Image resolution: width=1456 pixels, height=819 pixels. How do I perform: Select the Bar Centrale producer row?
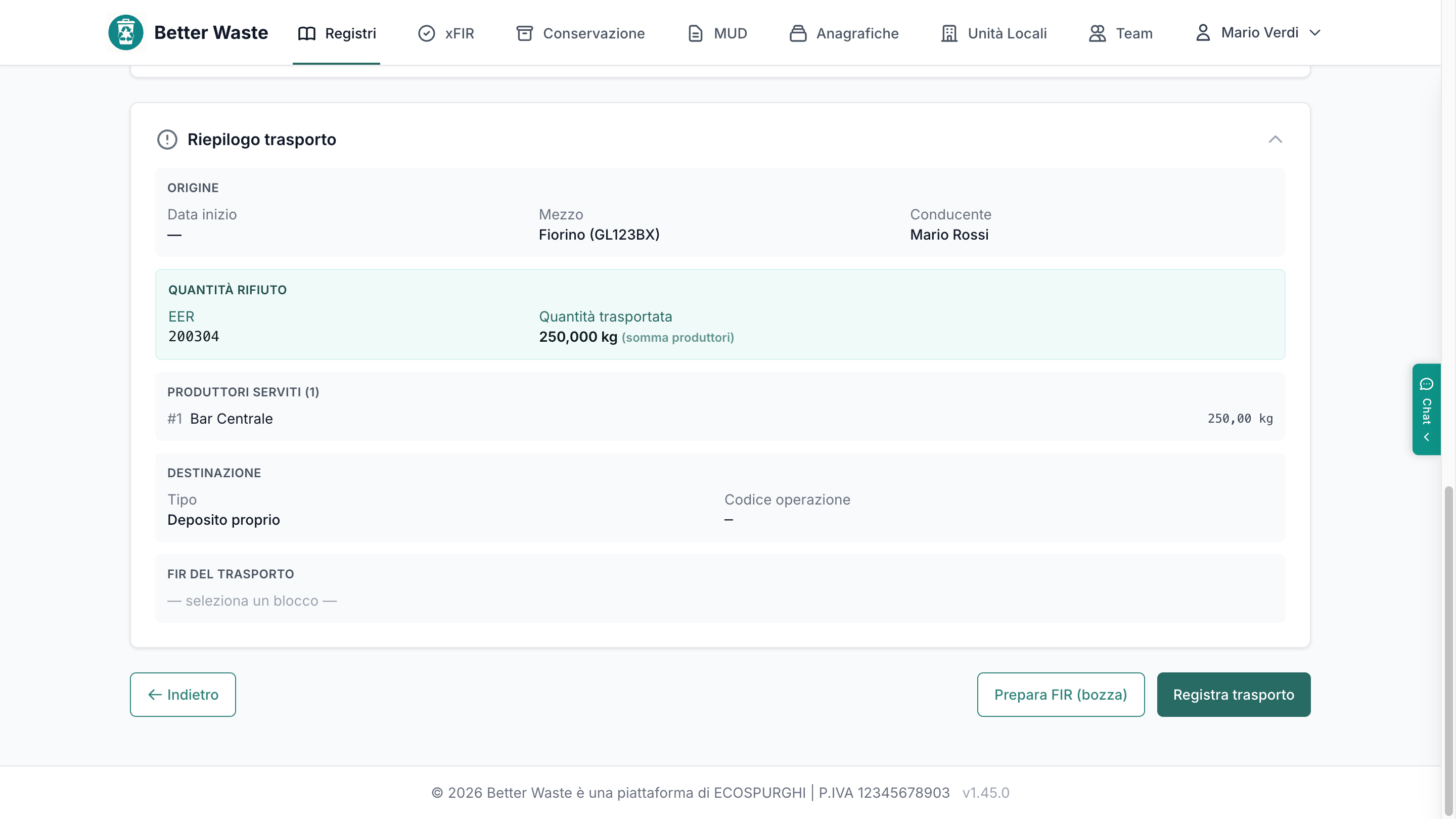[x=720, y=419]
